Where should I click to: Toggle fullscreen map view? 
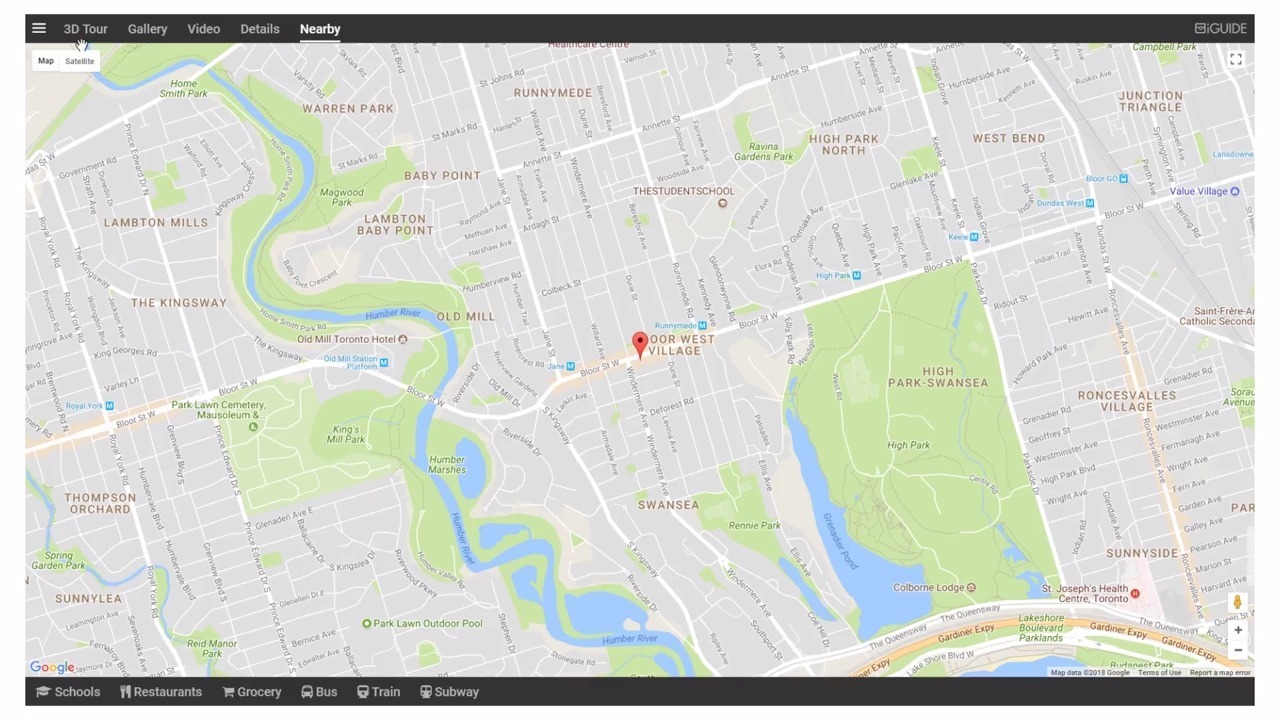(x=1236, y=60)
